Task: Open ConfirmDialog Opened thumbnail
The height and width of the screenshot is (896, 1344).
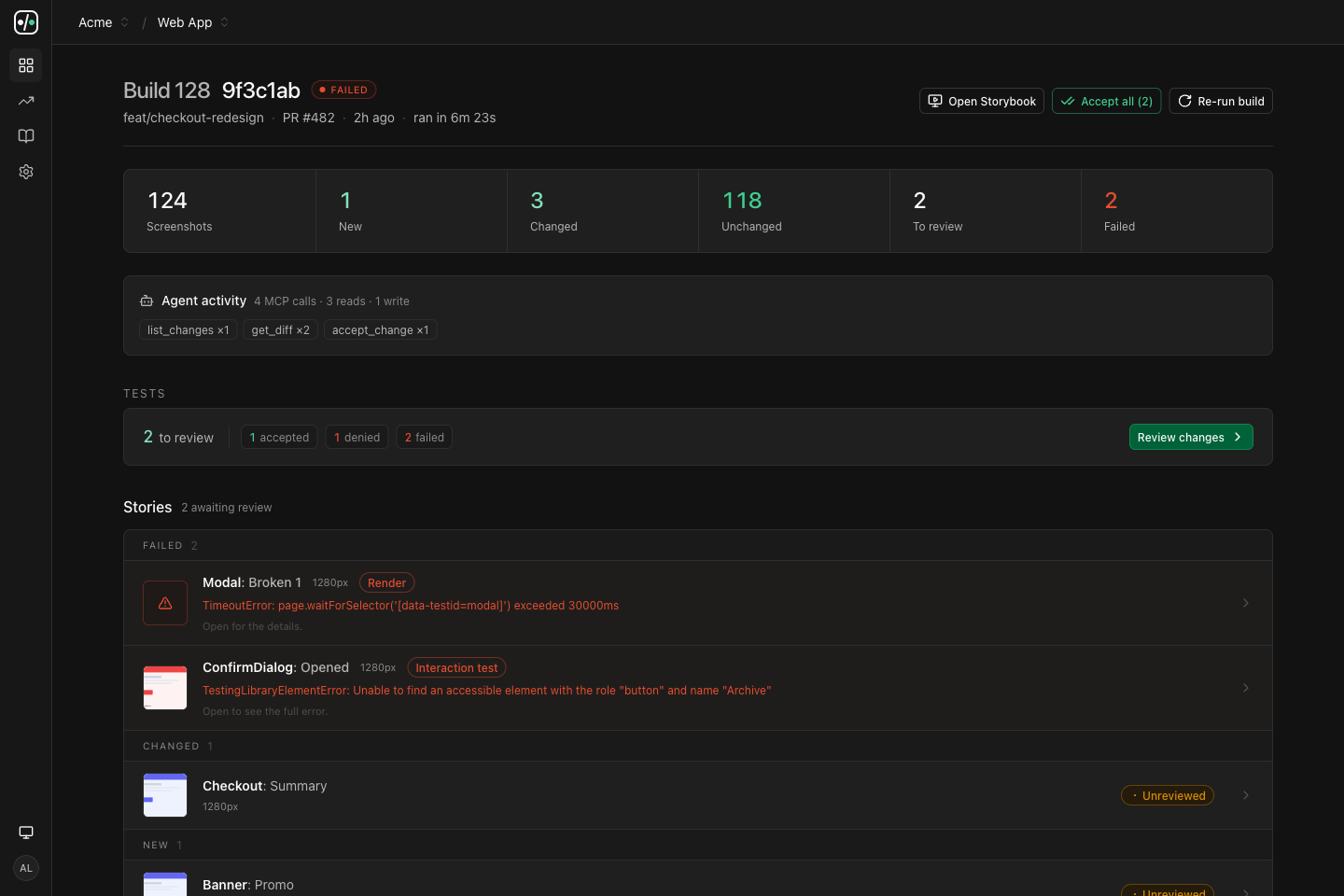Action: pyautogui.click(x=165, y=688)
